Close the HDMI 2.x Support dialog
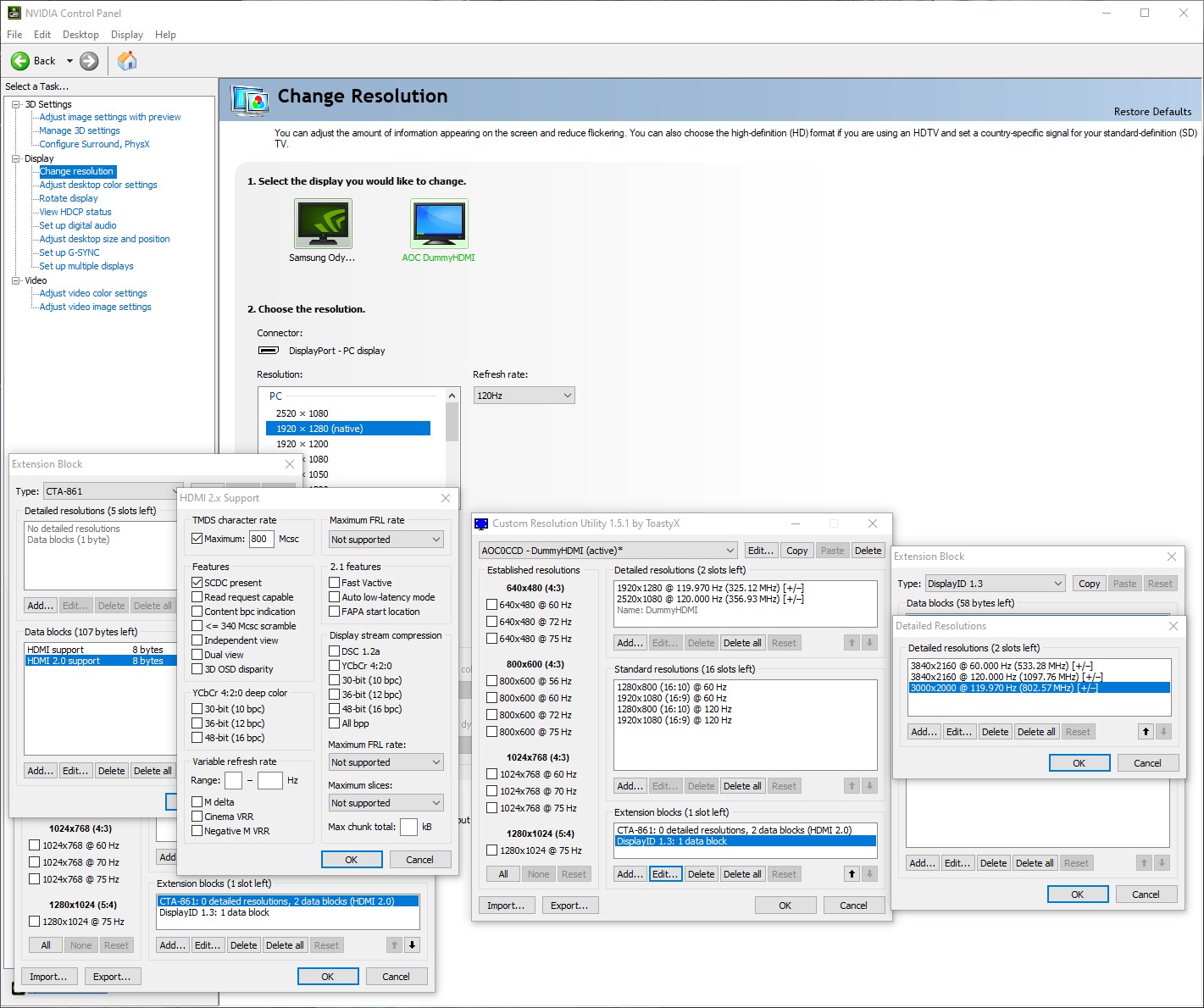The width and height of the screenshot is (1204, 1008). coord(446,498)
